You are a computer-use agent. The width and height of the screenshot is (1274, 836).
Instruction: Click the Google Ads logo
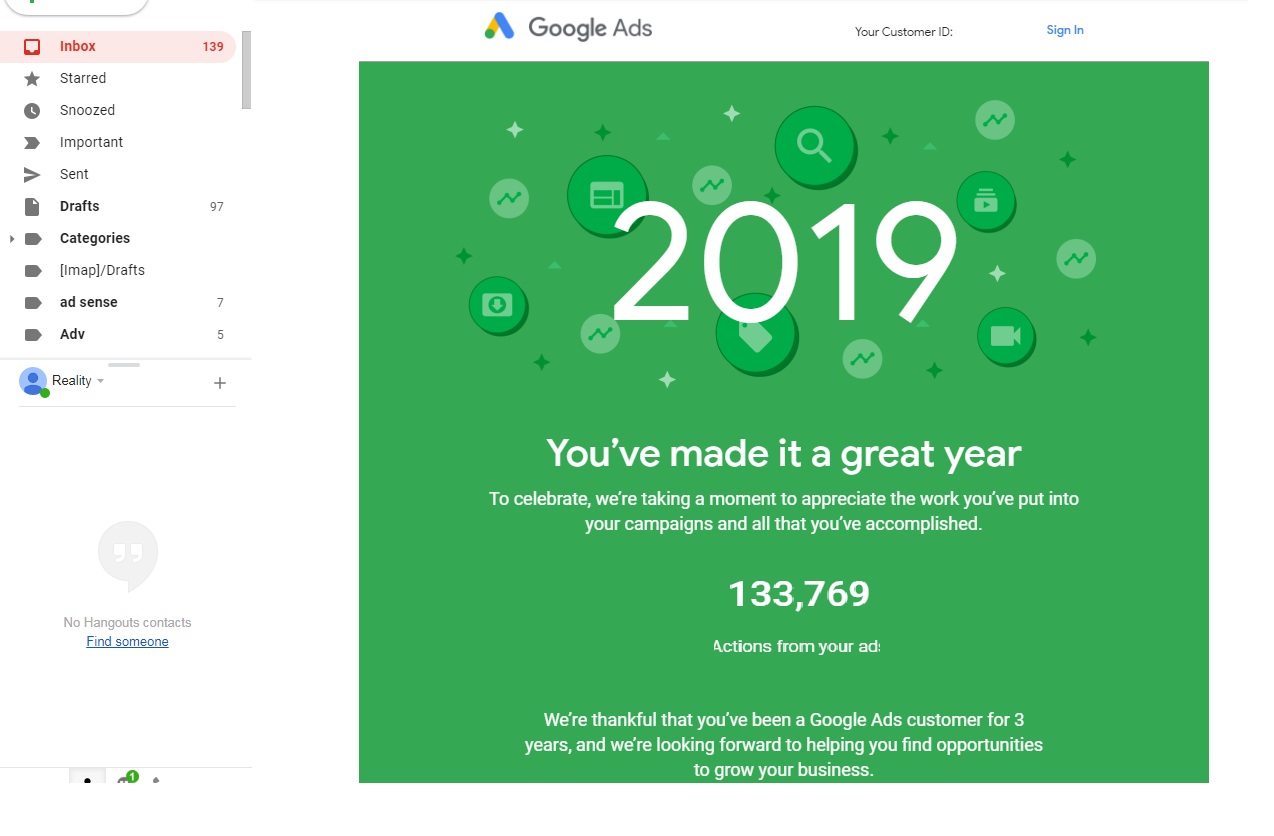[568, 27]
